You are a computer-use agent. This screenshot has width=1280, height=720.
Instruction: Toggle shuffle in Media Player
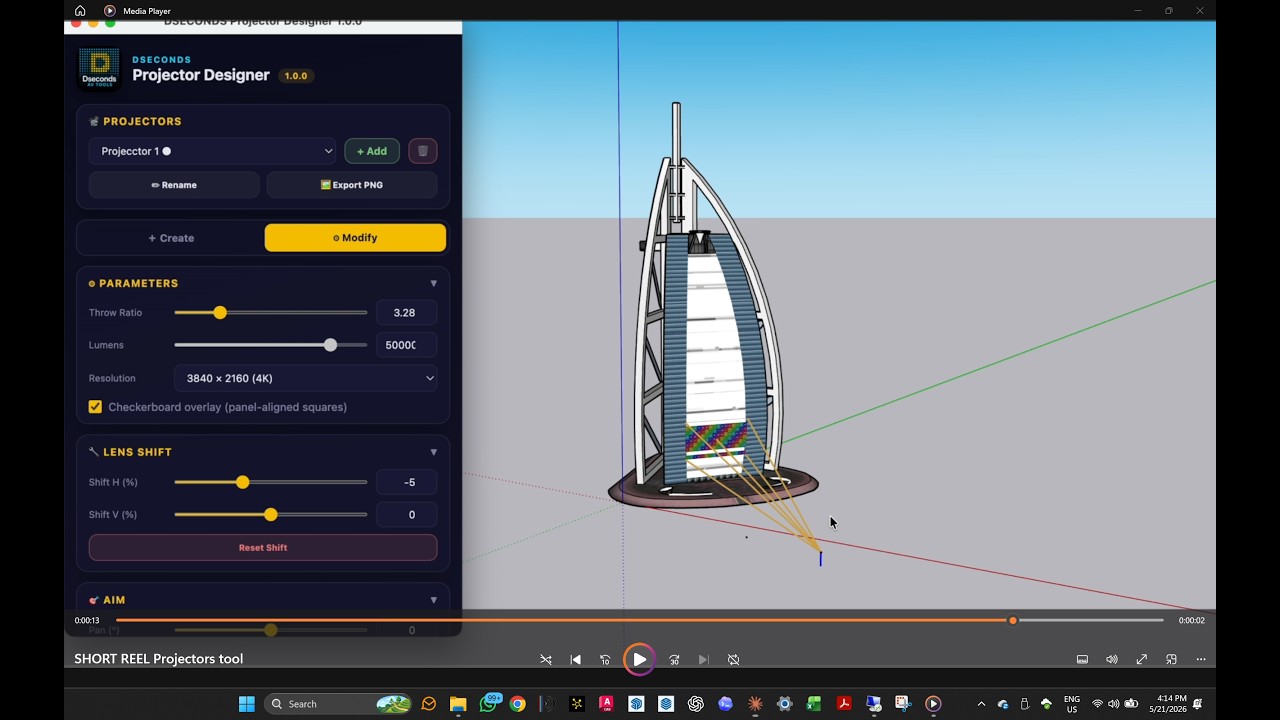point(546,660)
